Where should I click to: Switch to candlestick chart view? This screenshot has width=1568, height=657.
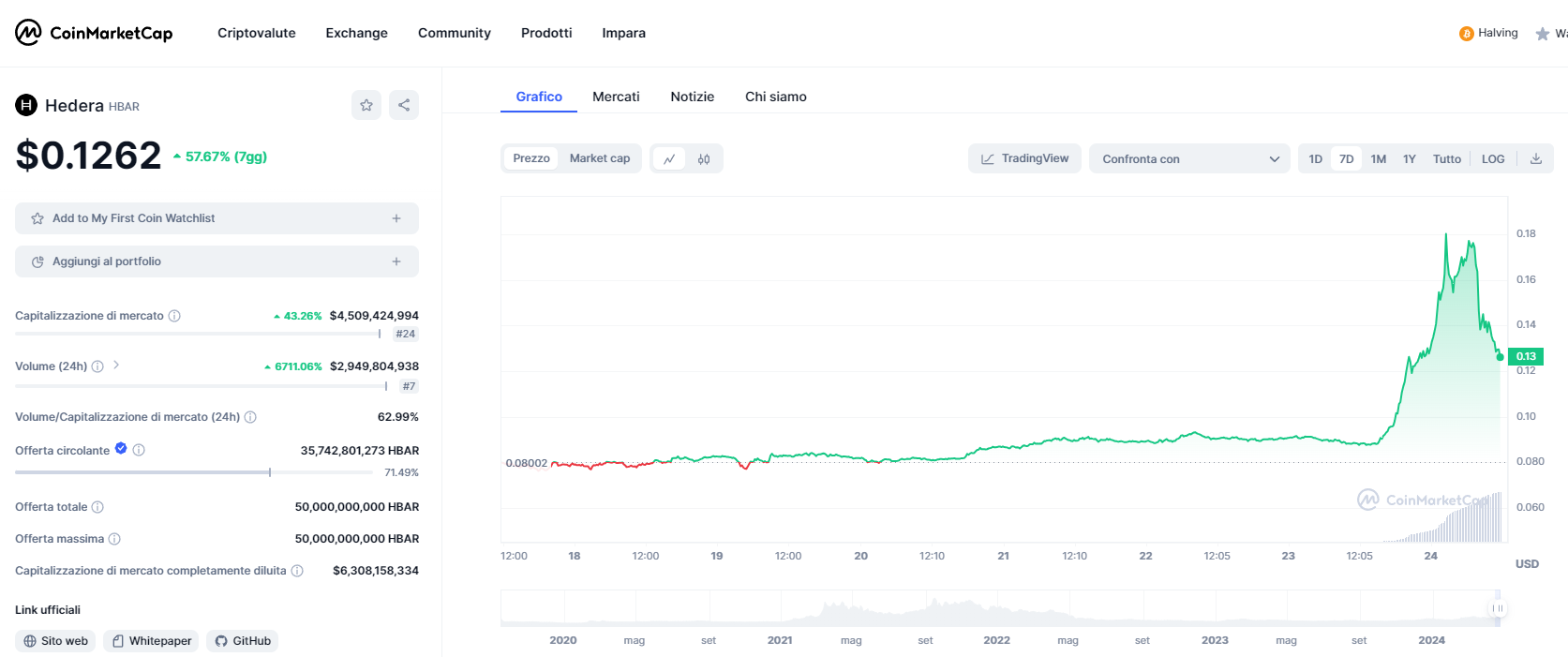704,158
